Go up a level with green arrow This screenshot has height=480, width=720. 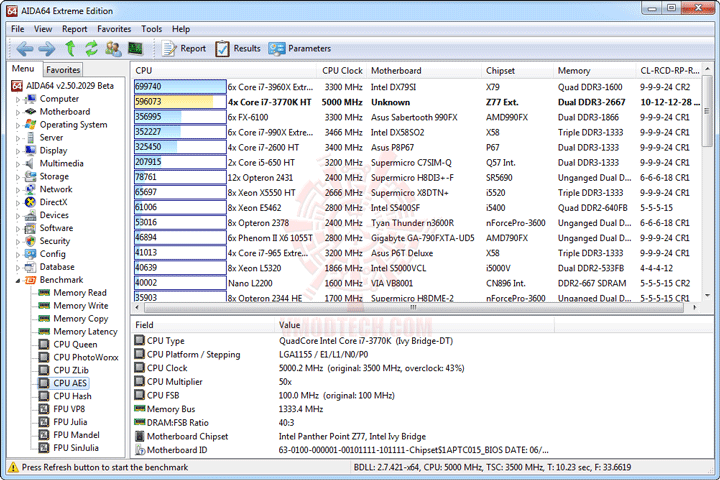[70, 48]
